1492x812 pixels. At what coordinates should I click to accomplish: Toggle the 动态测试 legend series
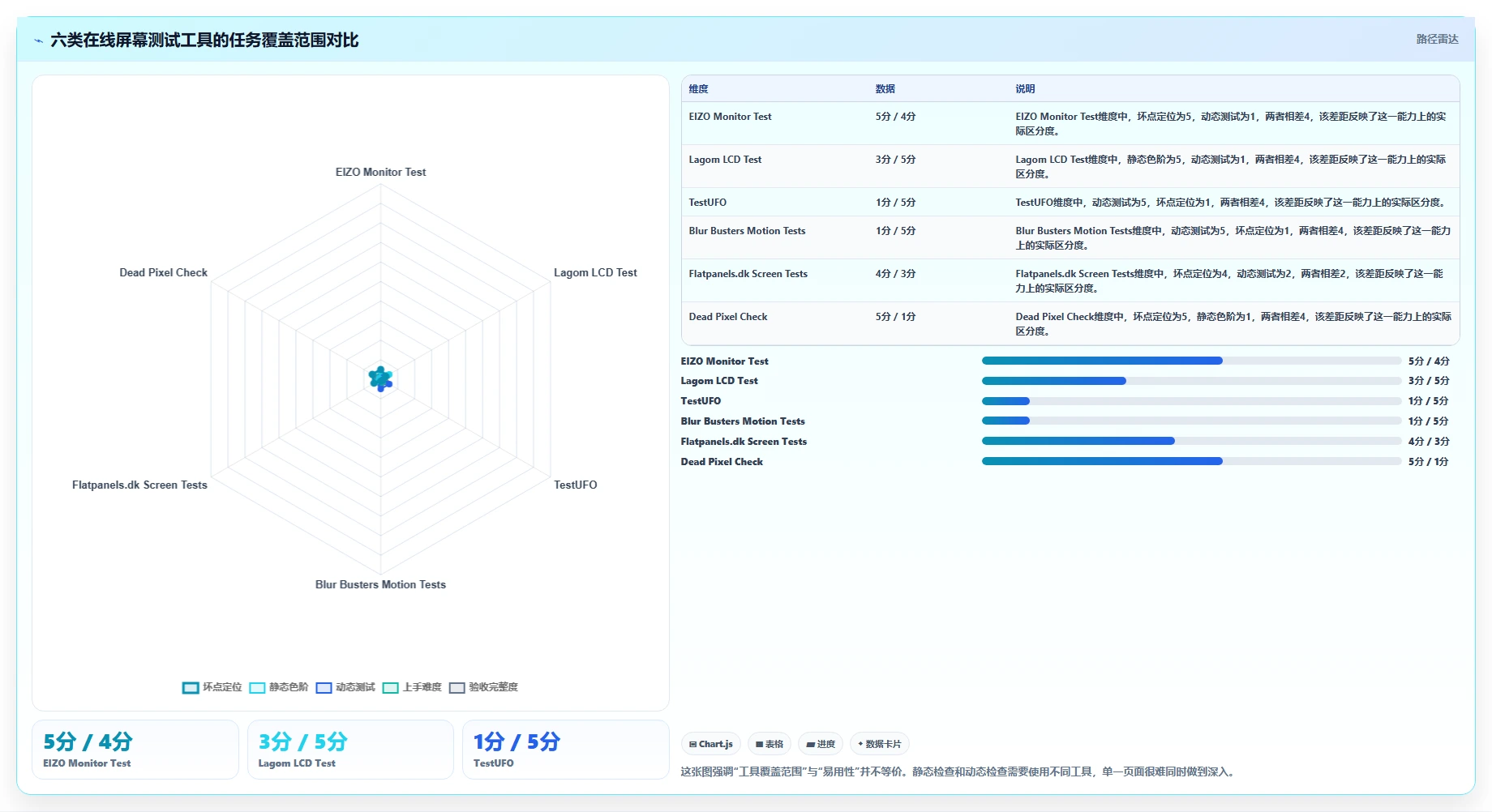tap(345, 687)
